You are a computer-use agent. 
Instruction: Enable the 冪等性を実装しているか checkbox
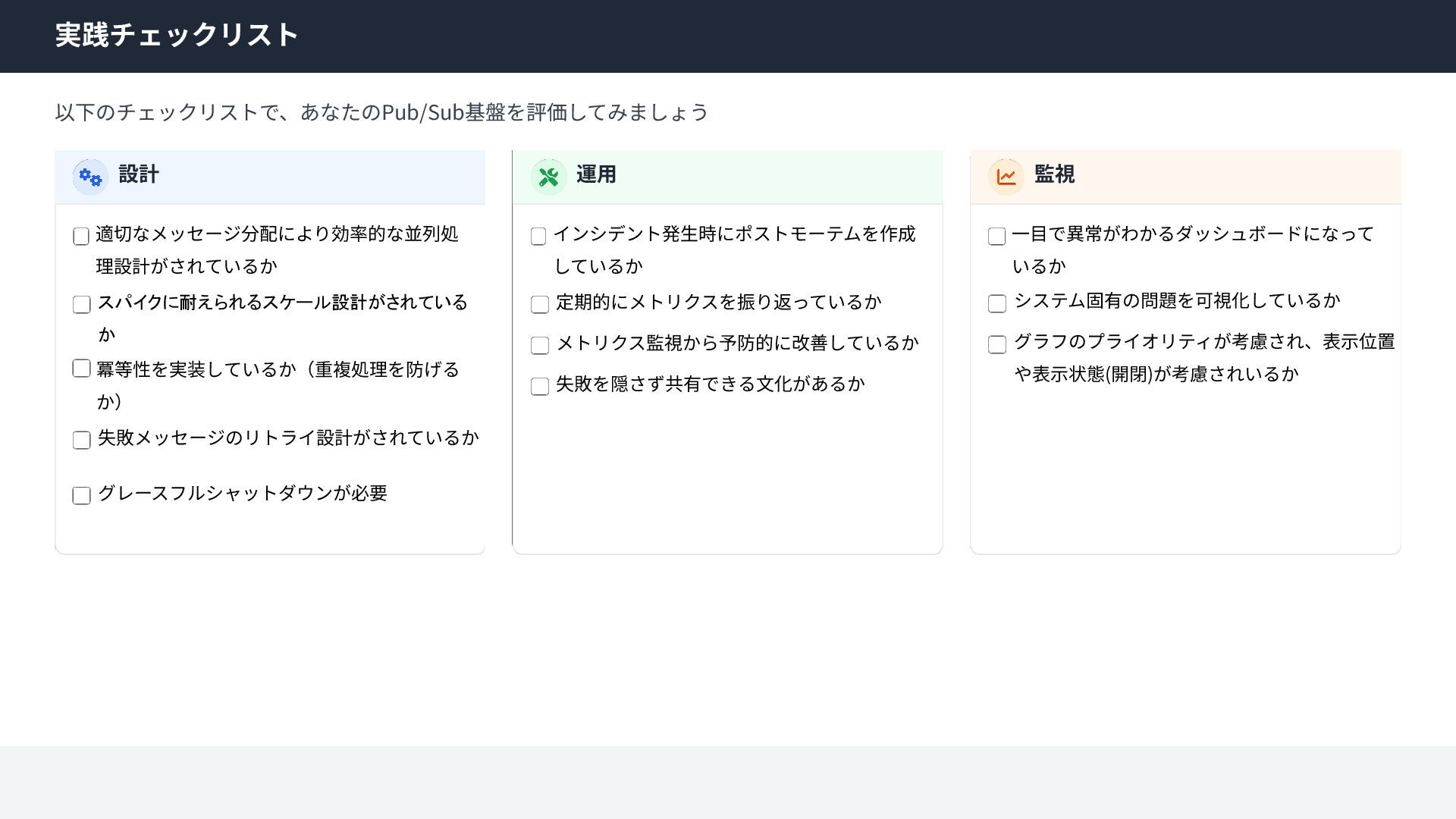(81, 369)
